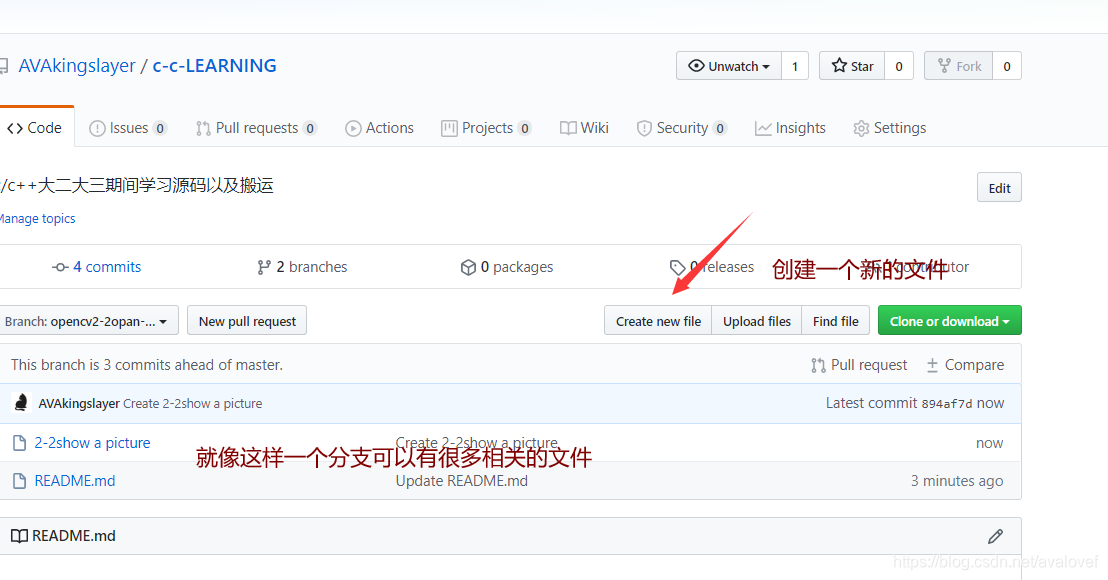The width and height of the screenshot is (1108, 580).
Task: Click the Compare plus-minus icon
Action: [933, 365]
